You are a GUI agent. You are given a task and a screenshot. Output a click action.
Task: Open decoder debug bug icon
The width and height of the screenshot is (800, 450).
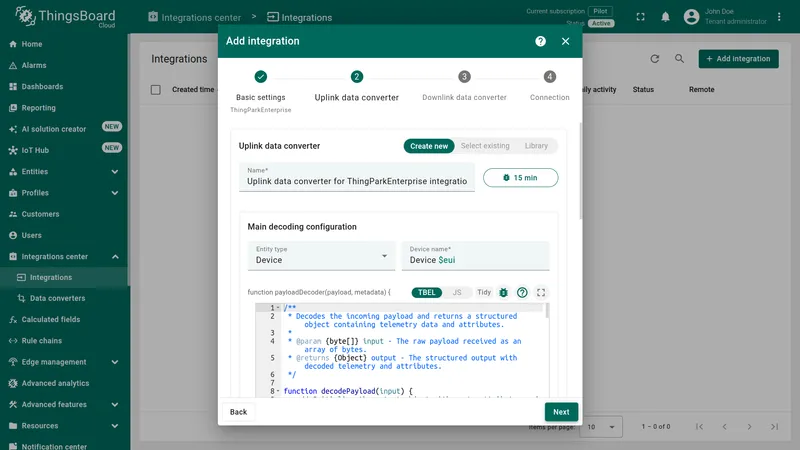[x=503, y=292]
